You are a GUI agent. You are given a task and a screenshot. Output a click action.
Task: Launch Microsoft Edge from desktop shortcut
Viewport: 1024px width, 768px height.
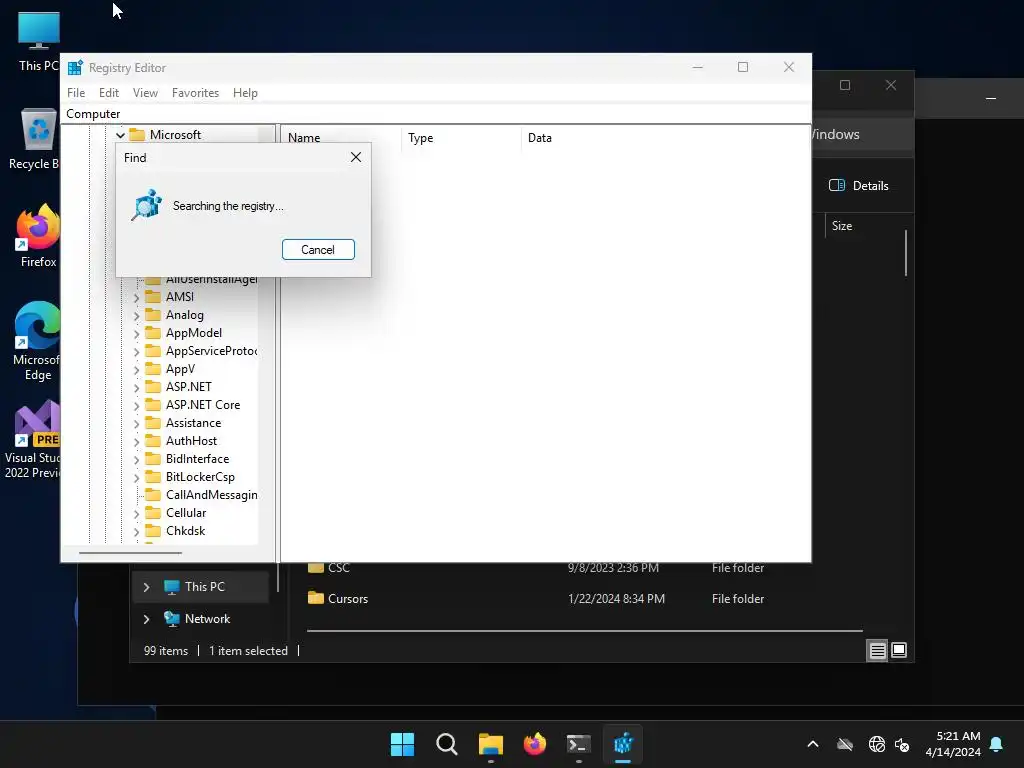tap(37, 341)
